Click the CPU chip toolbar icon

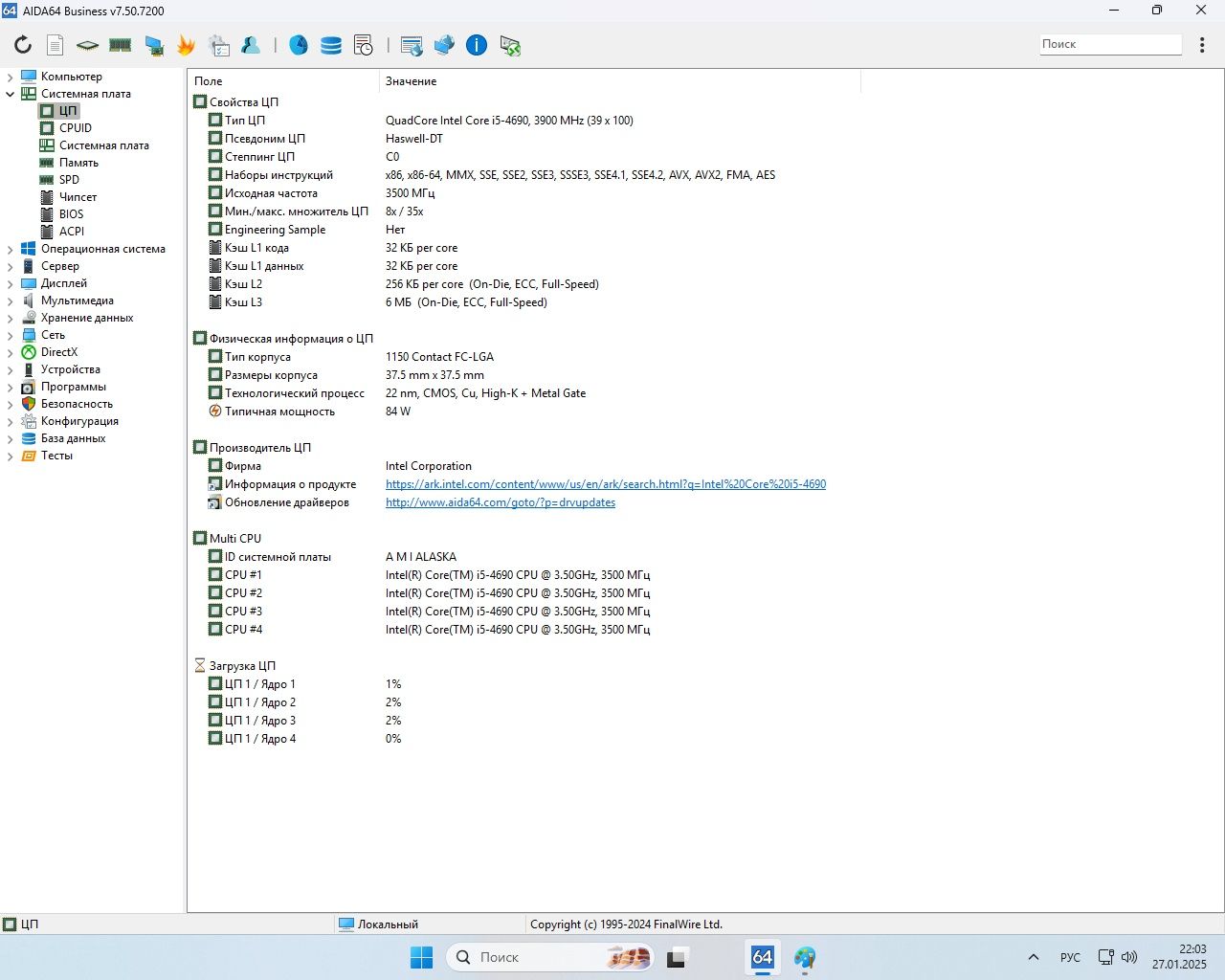(x=87, y=45)
